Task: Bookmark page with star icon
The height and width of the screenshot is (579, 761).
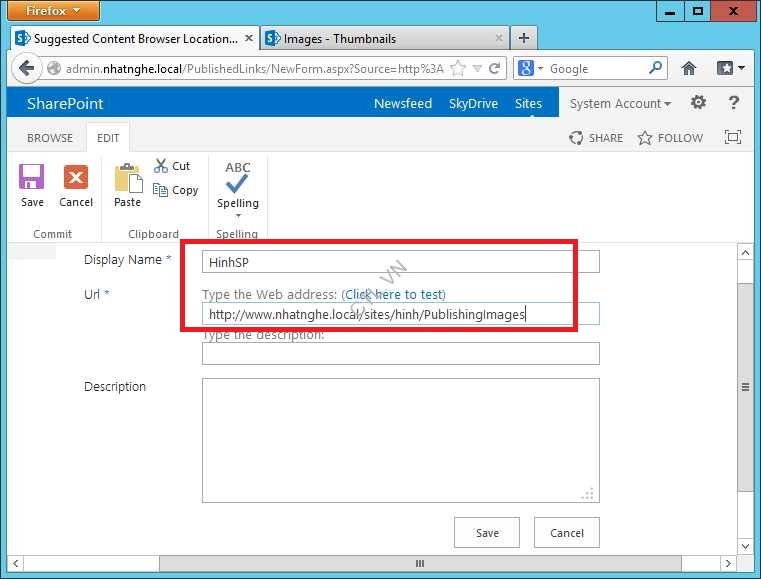Action: (458, 69)
